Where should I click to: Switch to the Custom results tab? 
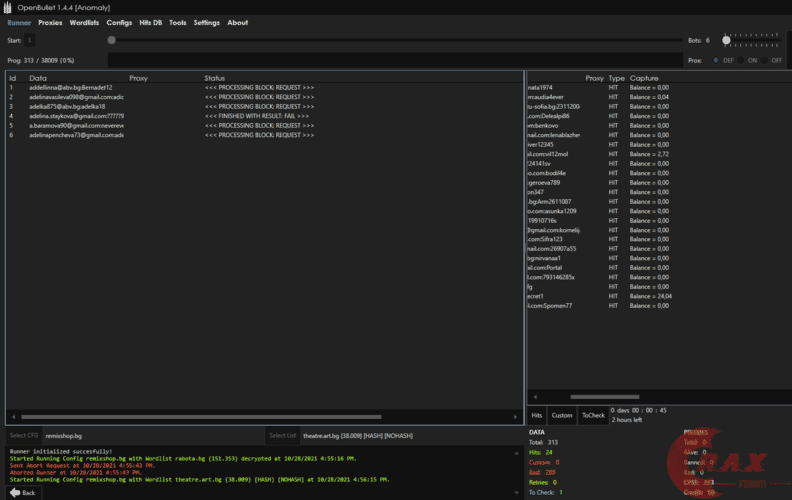click(x=562, y=415)
